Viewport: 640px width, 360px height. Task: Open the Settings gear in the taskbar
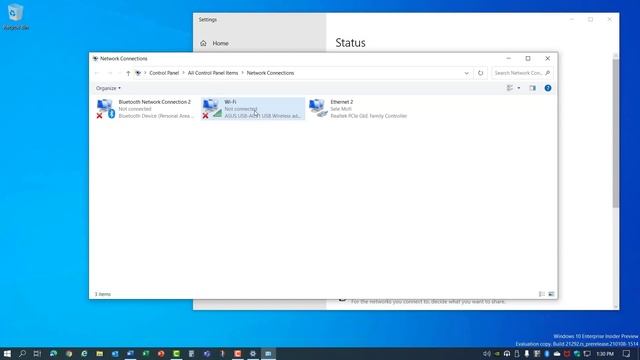[253, 353]
